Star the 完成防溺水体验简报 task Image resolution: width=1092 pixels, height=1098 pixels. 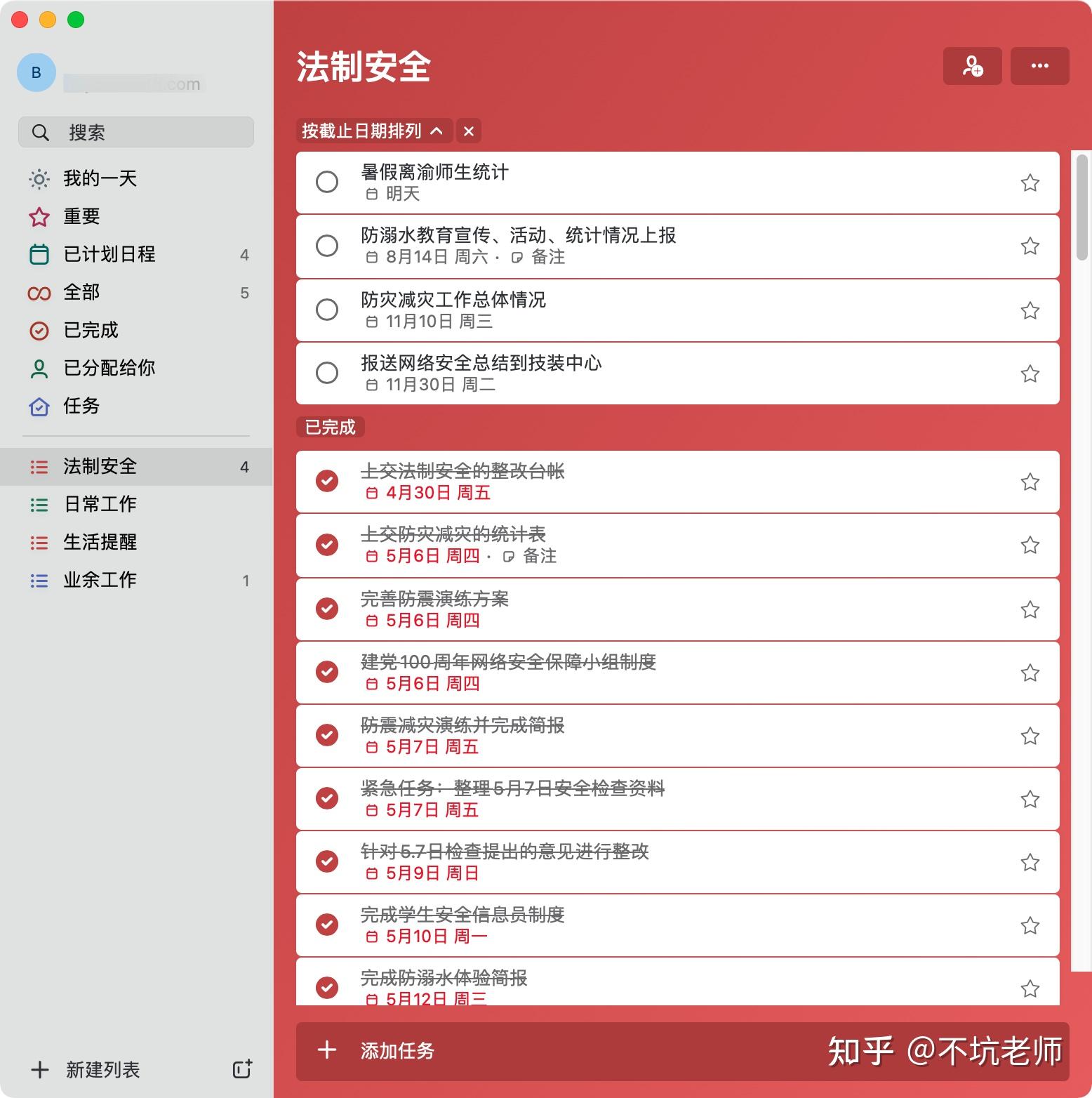click(1030, 988)
